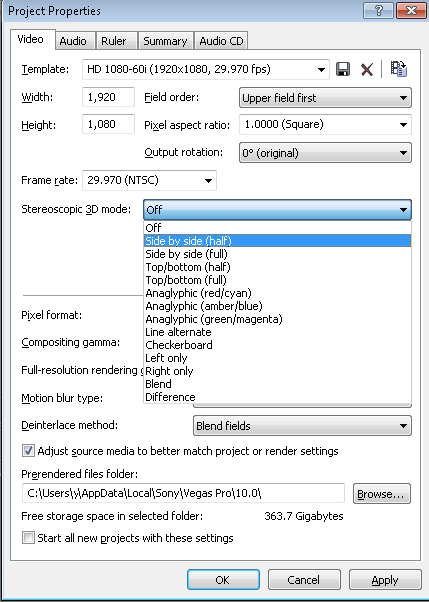Viewport: 429px width, 602px height.
Task: Select Difference stereoscopic mode
Action: (277, 397)
